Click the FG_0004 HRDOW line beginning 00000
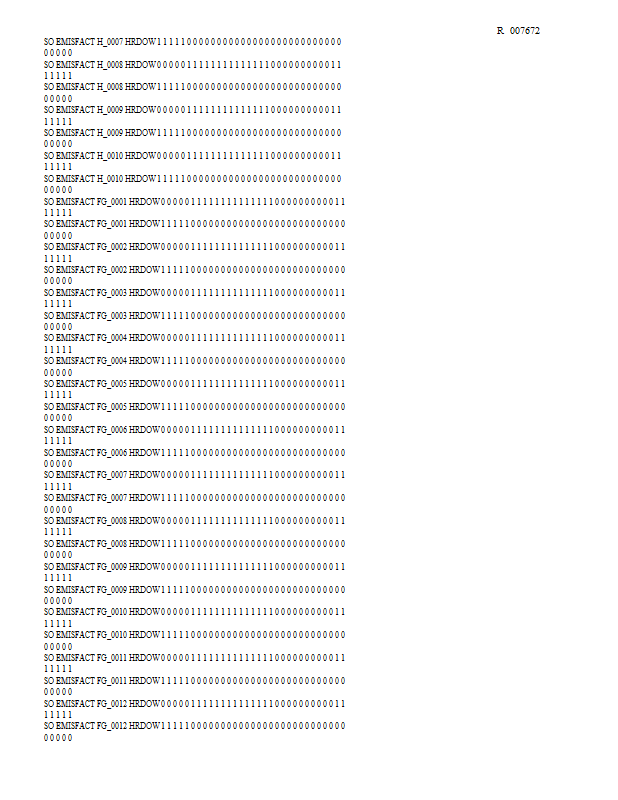618x800 pixels. pos(195,343)
